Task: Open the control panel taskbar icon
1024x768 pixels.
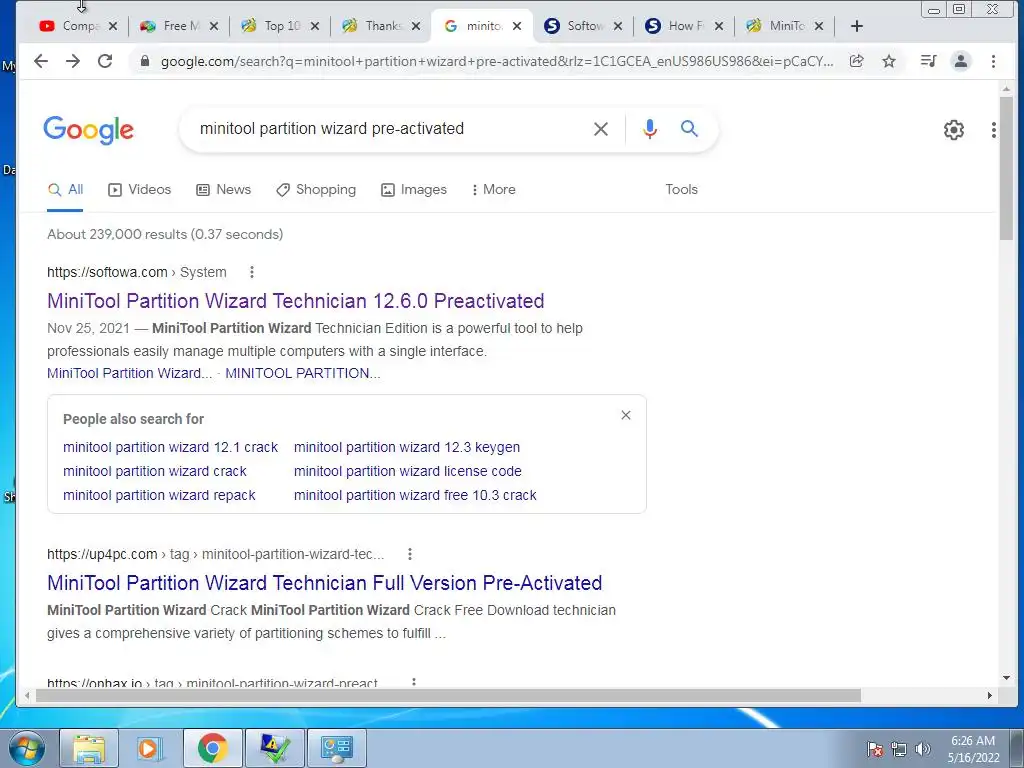Action: tap(337, 748)
